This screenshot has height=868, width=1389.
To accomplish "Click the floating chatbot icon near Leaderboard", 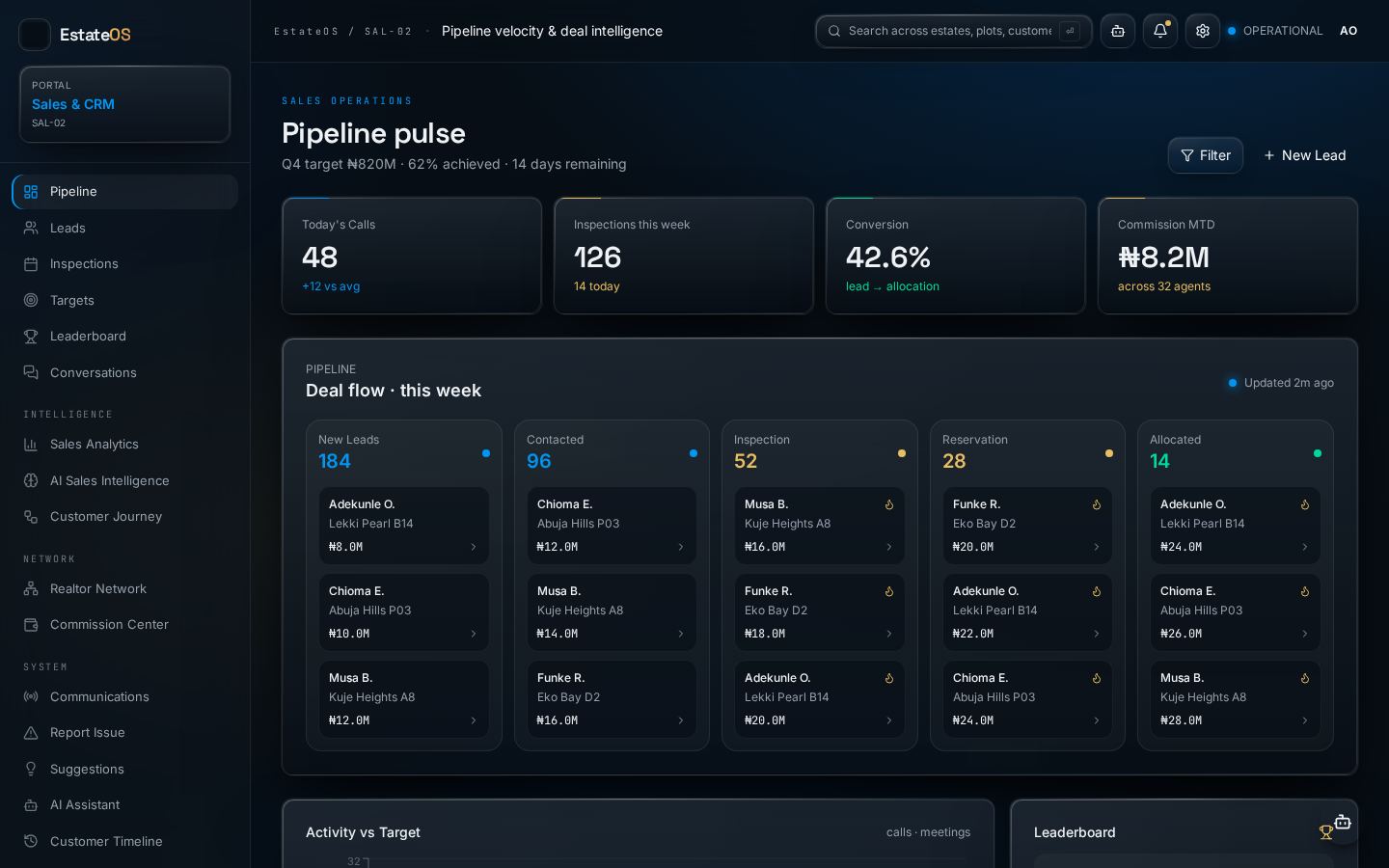I will pyautogui.click(x=1342, y=823).
